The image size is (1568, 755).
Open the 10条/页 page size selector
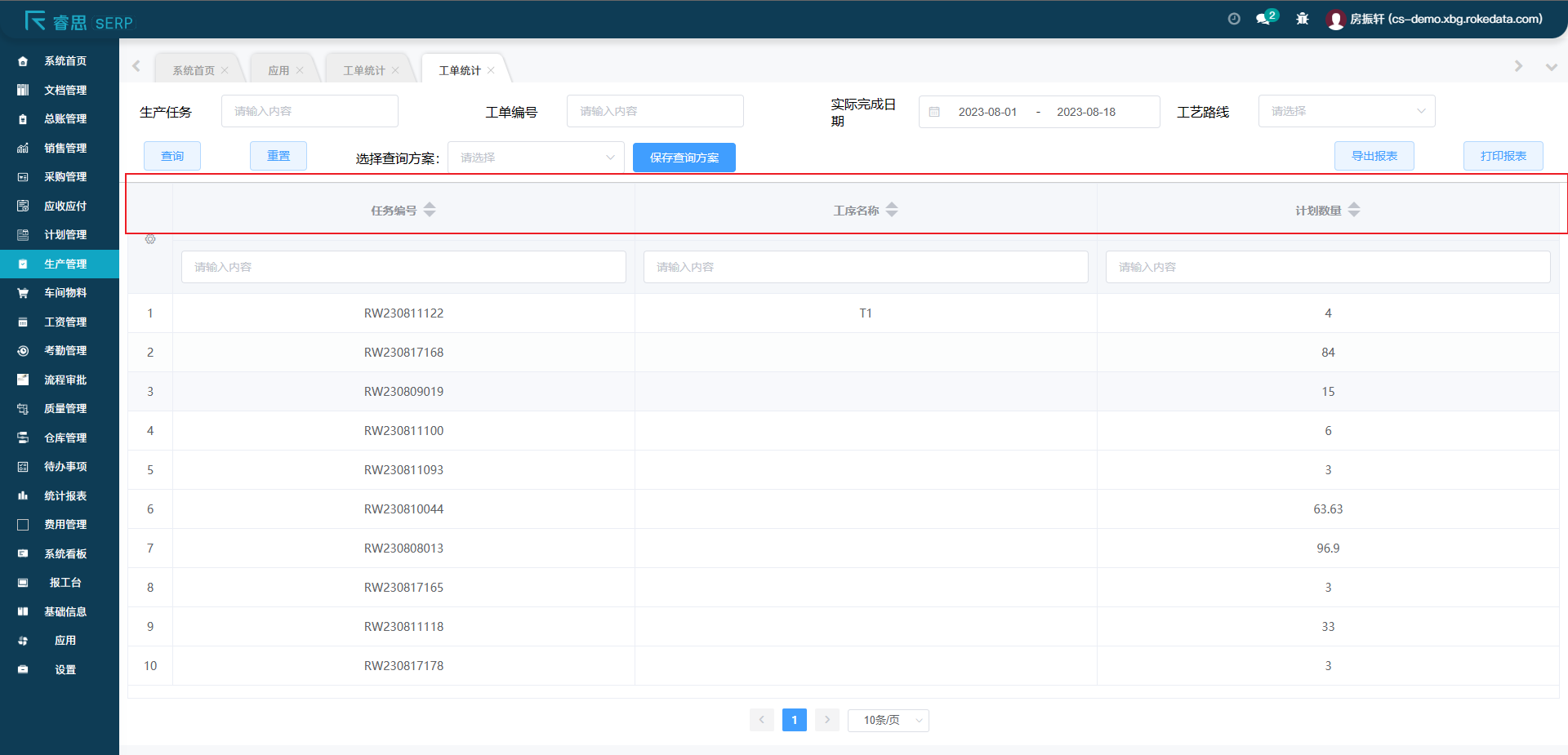[x=888, y=720]
